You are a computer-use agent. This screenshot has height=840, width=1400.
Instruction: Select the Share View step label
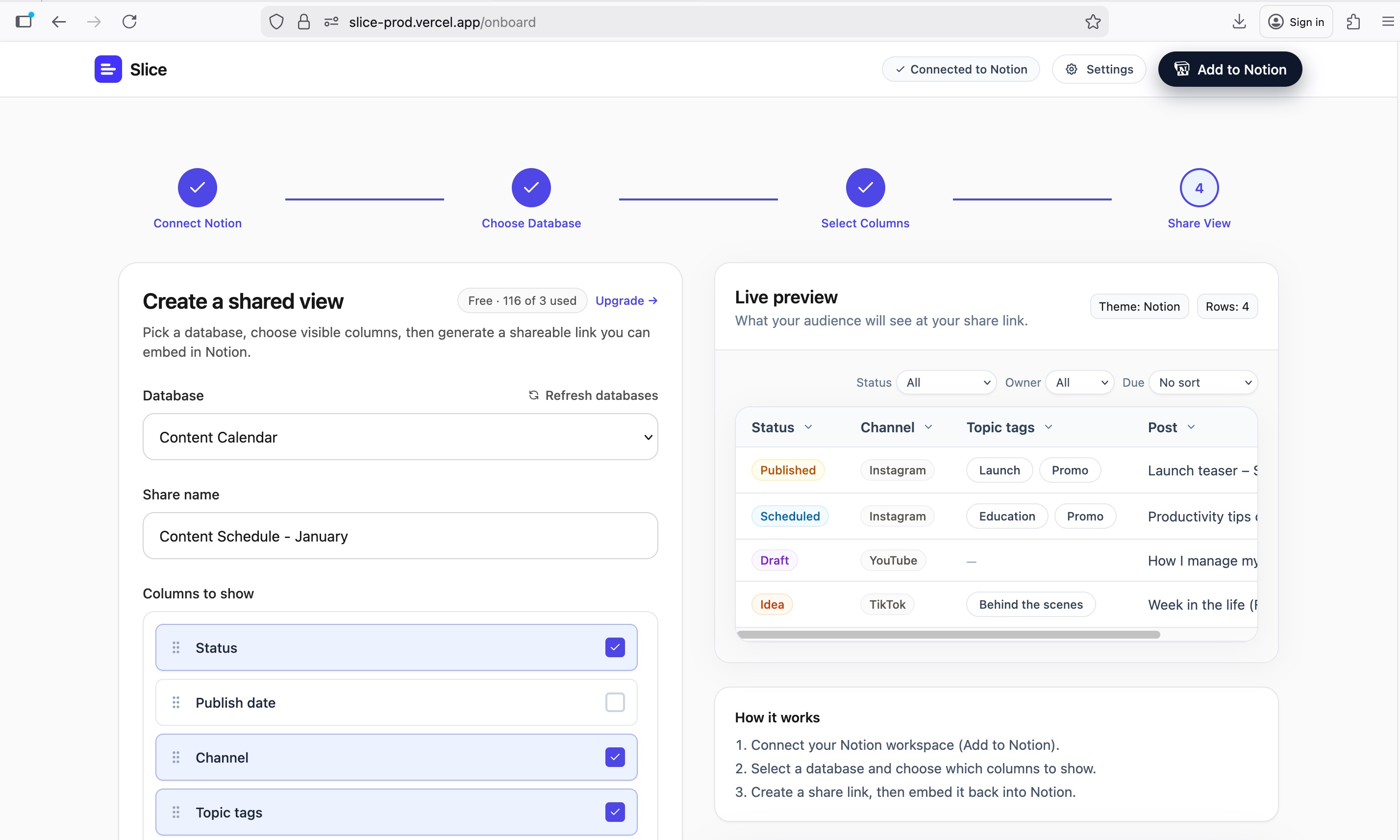(x=1199, y=223)
